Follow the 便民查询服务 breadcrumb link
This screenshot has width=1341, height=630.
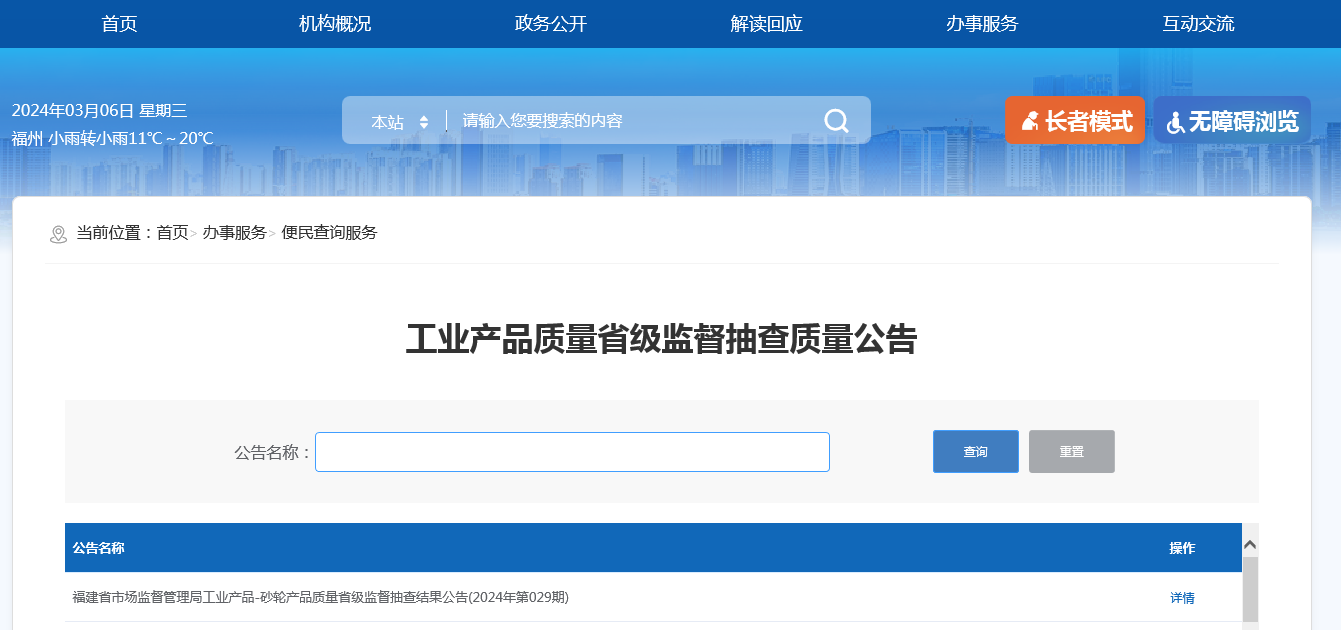329,233
